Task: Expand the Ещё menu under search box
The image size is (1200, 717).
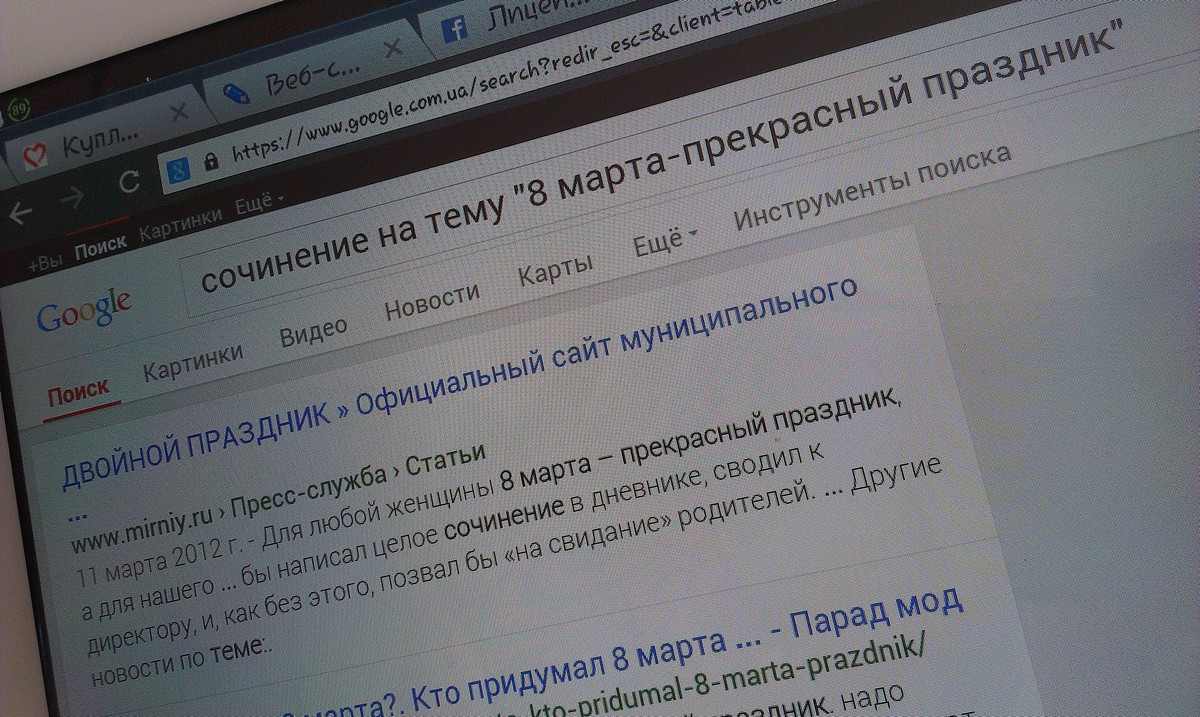Action: pyautogui.click(x=664, y=239)
